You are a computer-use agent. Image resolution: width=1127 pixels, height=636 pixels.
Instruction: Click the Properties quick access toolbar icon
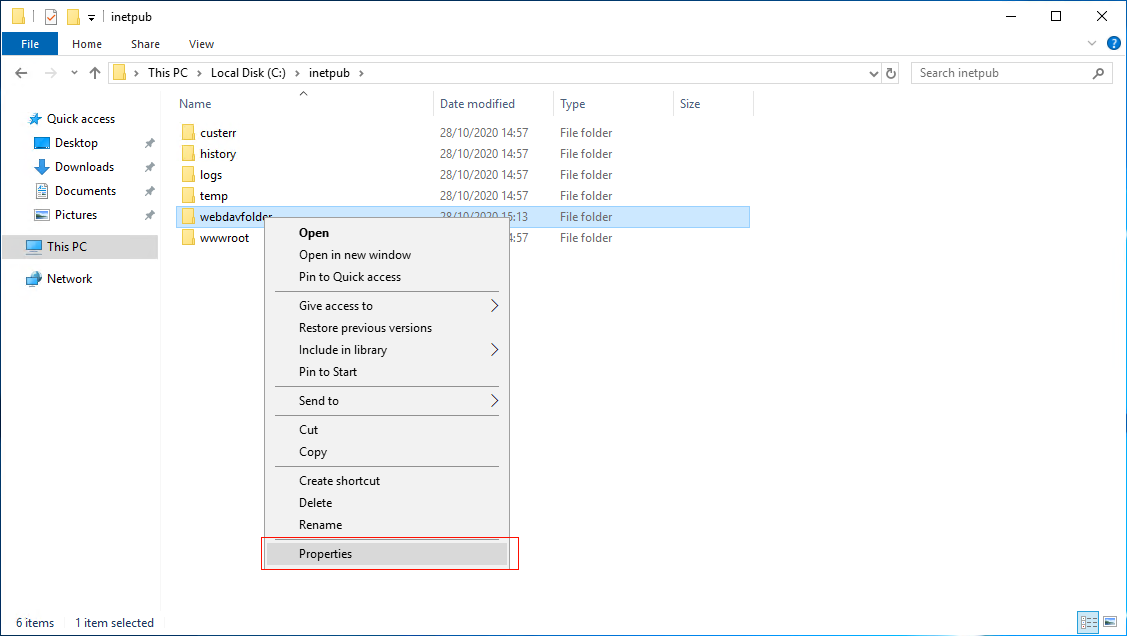[50, 16]
